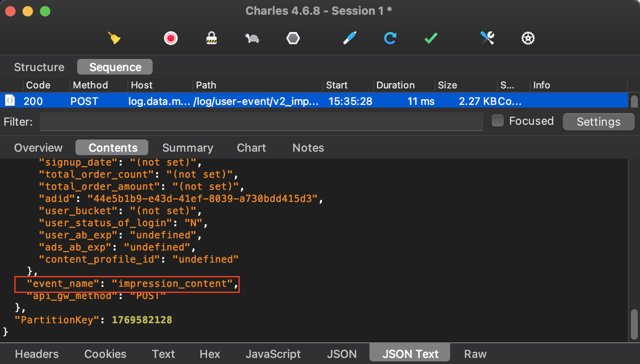This screenshot has width=640, height=364.
Task: Click the /log/user-event/v2_imp path cell
Action: 256,101
